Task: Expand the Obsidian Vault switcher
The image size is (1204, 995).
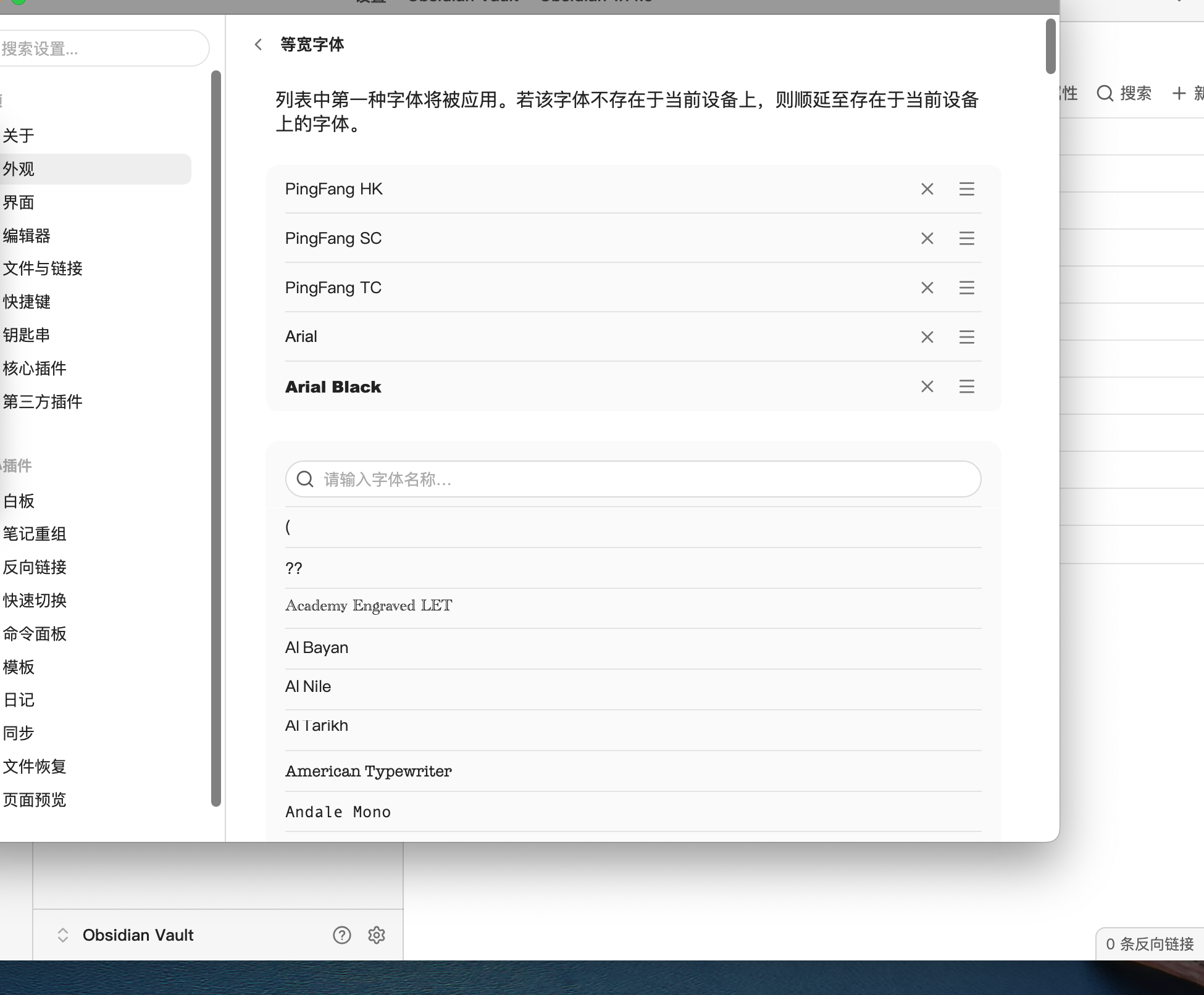Action: [x=62, y=935]
